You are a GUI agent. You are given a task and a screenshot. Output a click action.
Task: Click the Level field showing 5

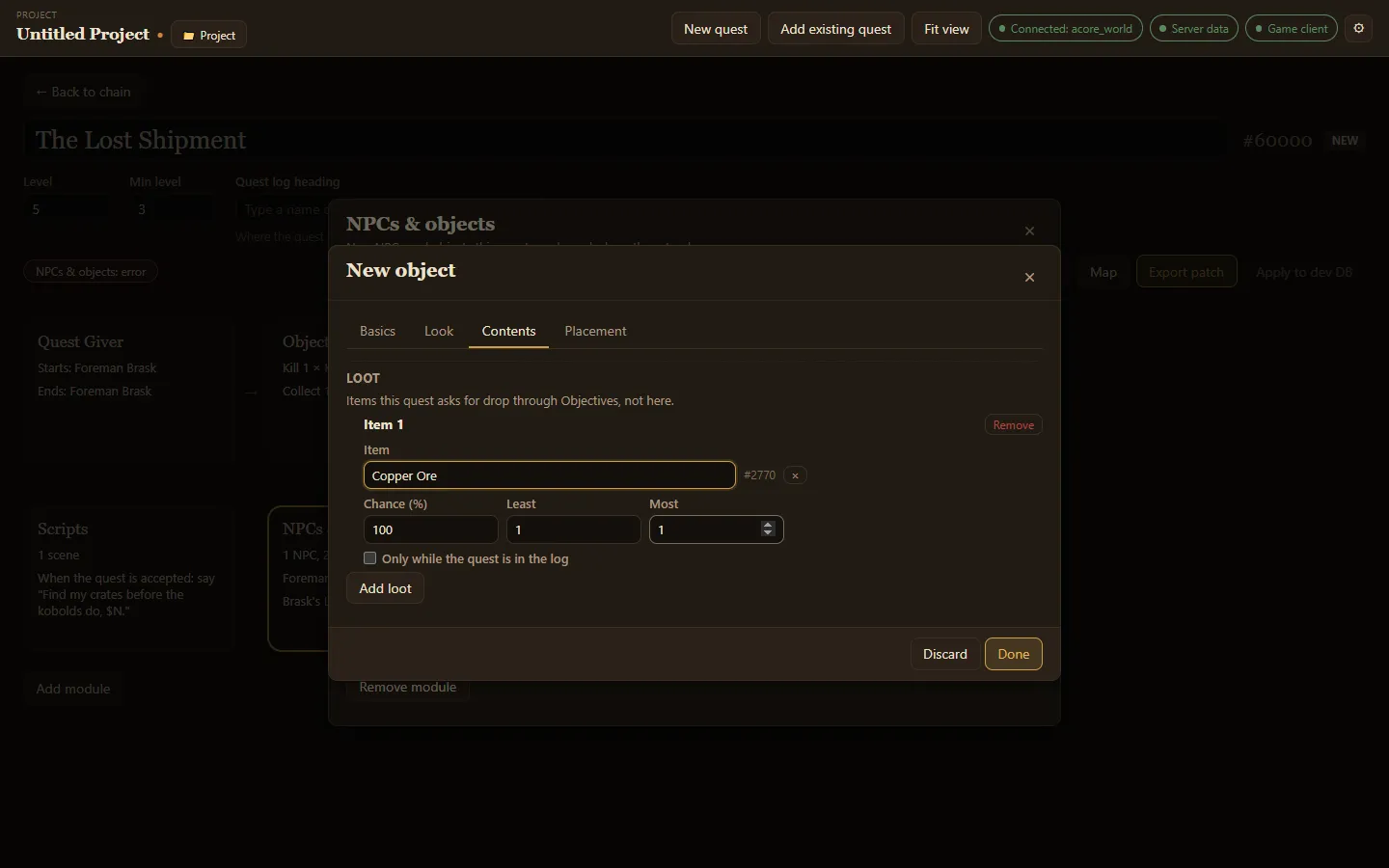[68, 209]
